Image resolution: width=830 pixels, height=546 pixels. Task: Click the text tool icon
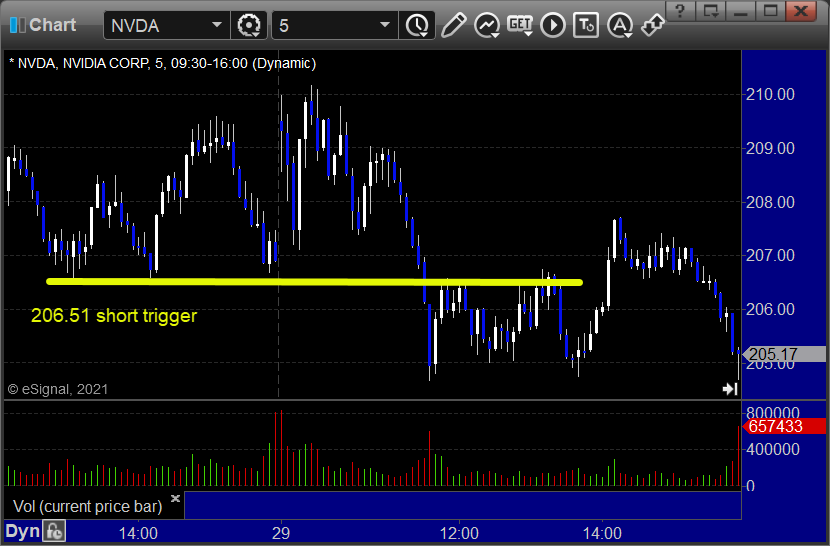[x=586, y=25]
